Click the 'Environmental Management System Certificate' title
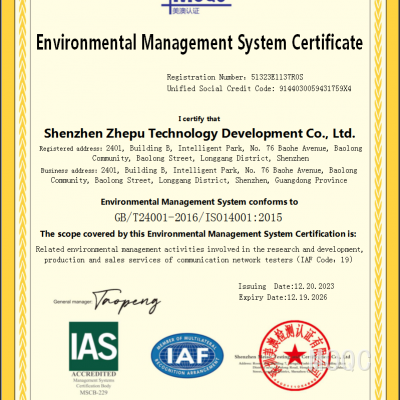The image size is (400, 400). pos(199,43)
